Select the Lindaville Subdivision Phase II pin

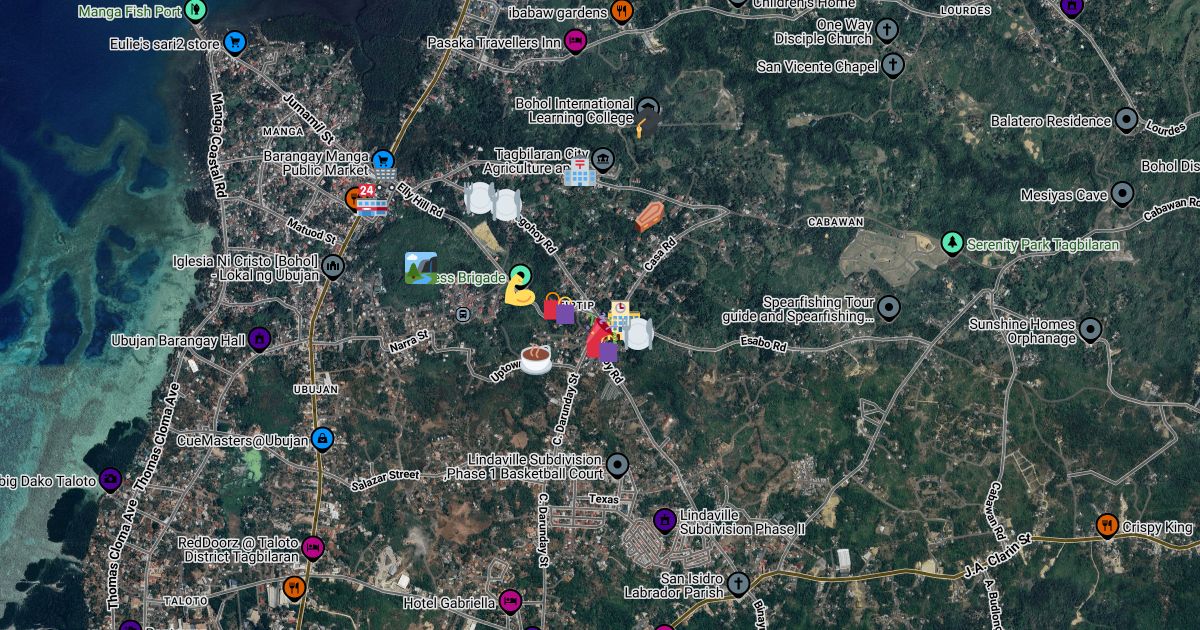tap(664, 520)
